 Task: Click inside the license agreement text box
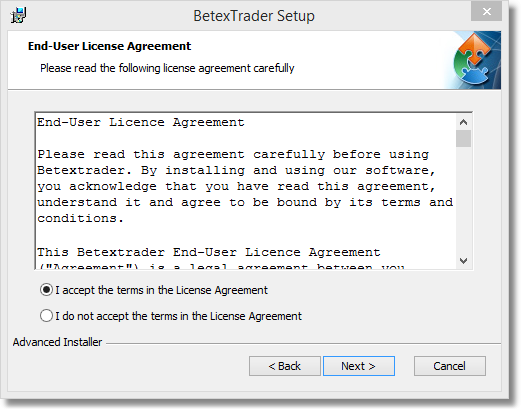coord(246,191)
